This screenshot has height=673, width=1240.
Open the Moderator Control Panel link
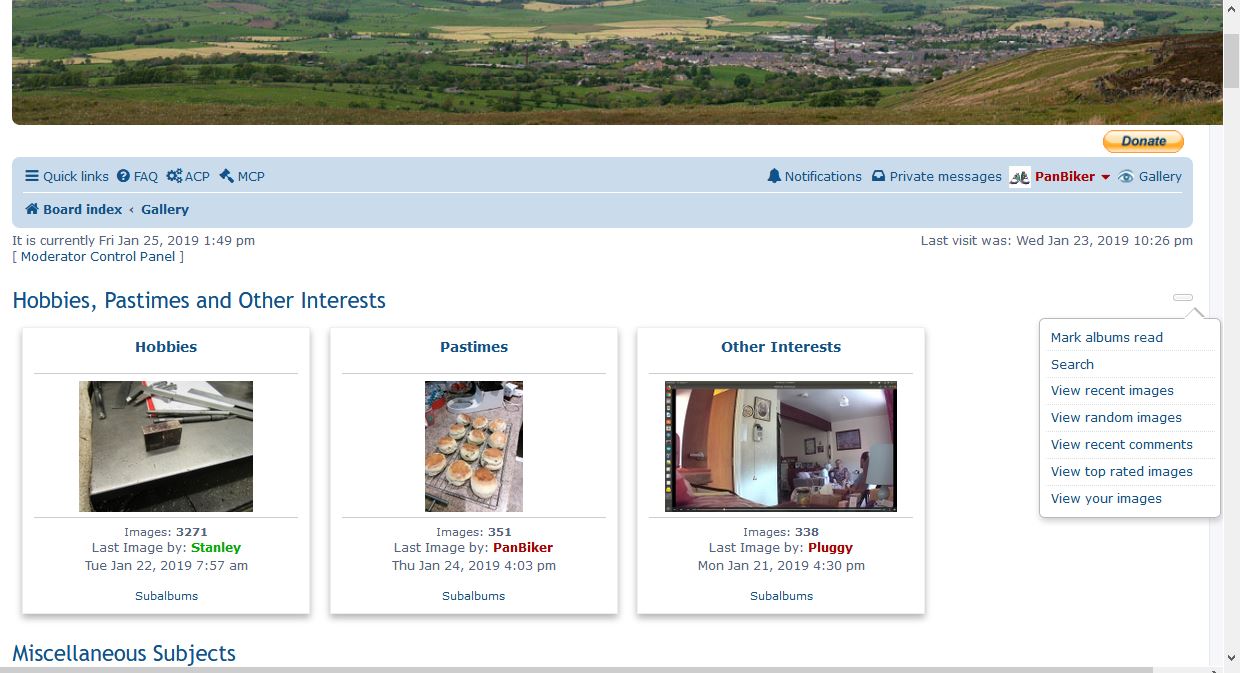point(98,257)
